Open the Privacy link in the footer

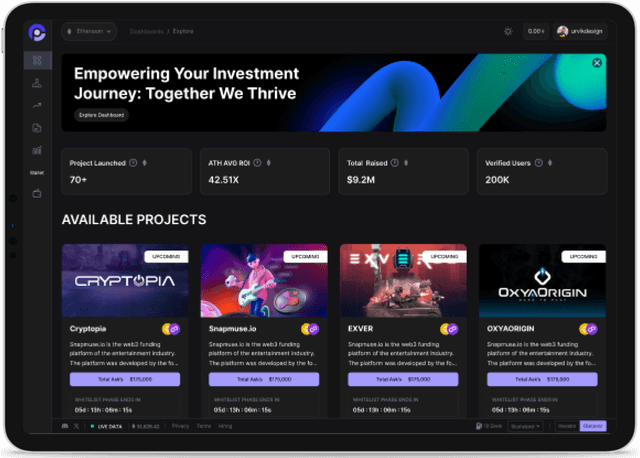[180, 426]
